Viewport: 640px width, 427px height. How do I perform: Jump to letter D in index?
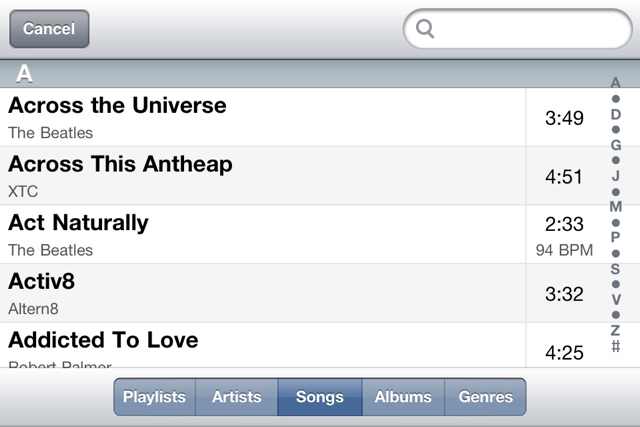pyautogui.click(x=616, y=114)
